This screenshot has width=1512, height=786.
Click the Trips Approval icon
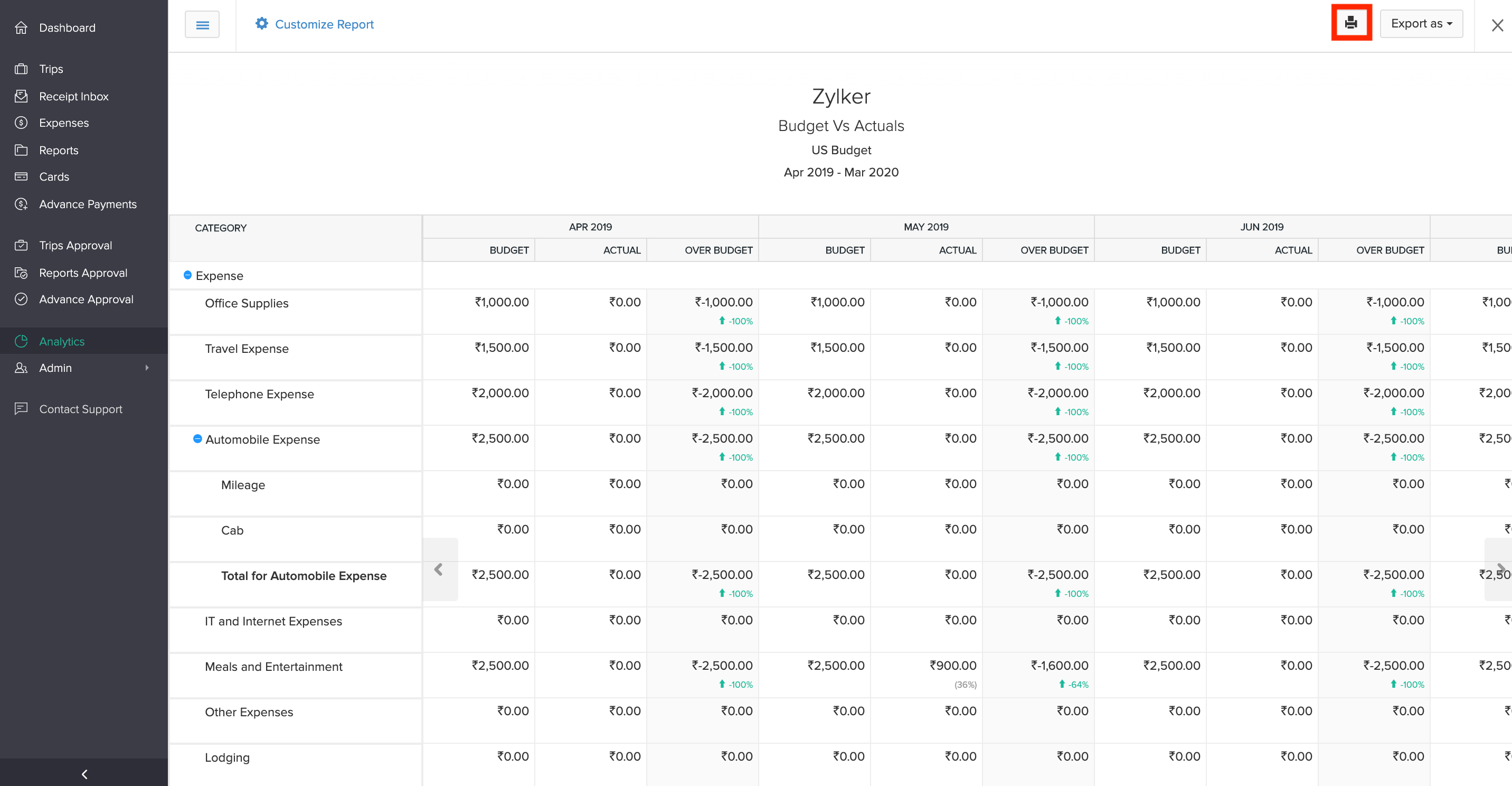pos(21,245)
